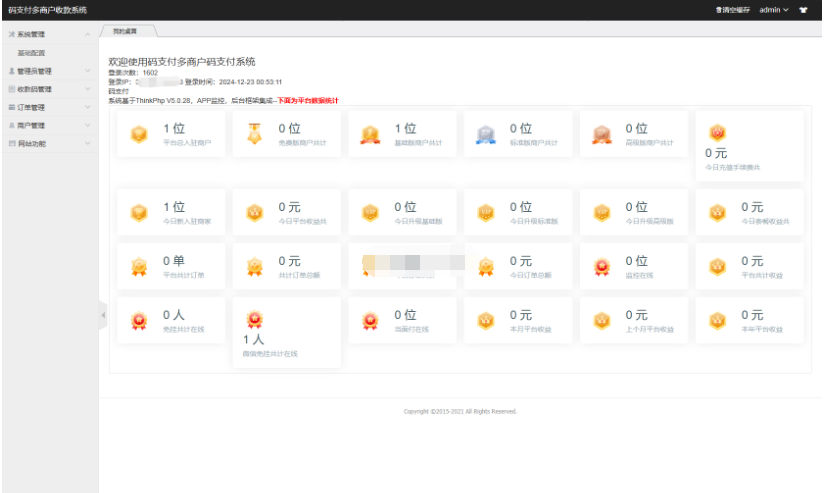Image resolution: width=829 pixels, height=493 pixels.
Task: Open 基础配置 in the sidebar
Action: [31, 53]
